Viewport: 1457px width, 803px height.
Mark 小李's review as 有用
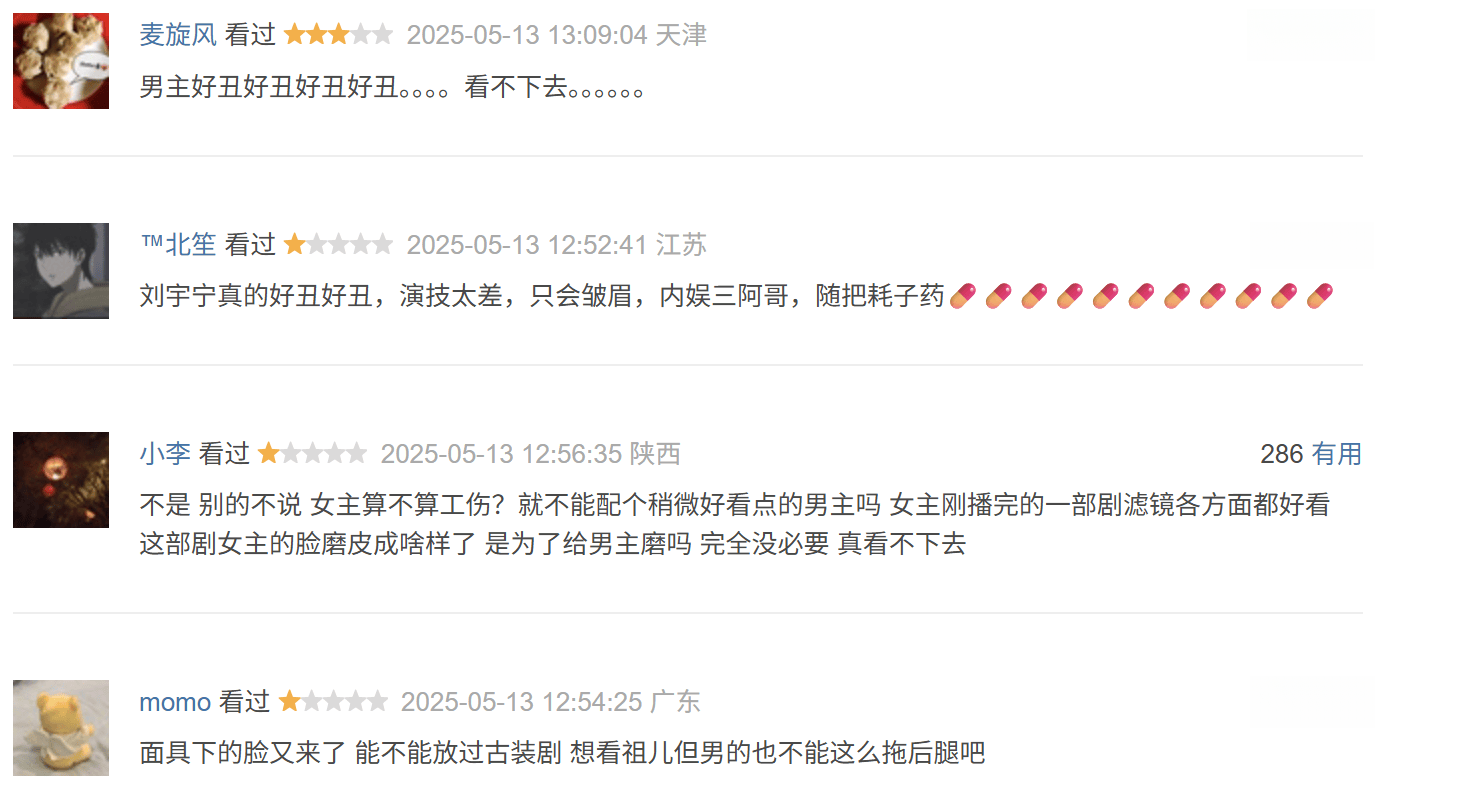[x=1337, y=454]
